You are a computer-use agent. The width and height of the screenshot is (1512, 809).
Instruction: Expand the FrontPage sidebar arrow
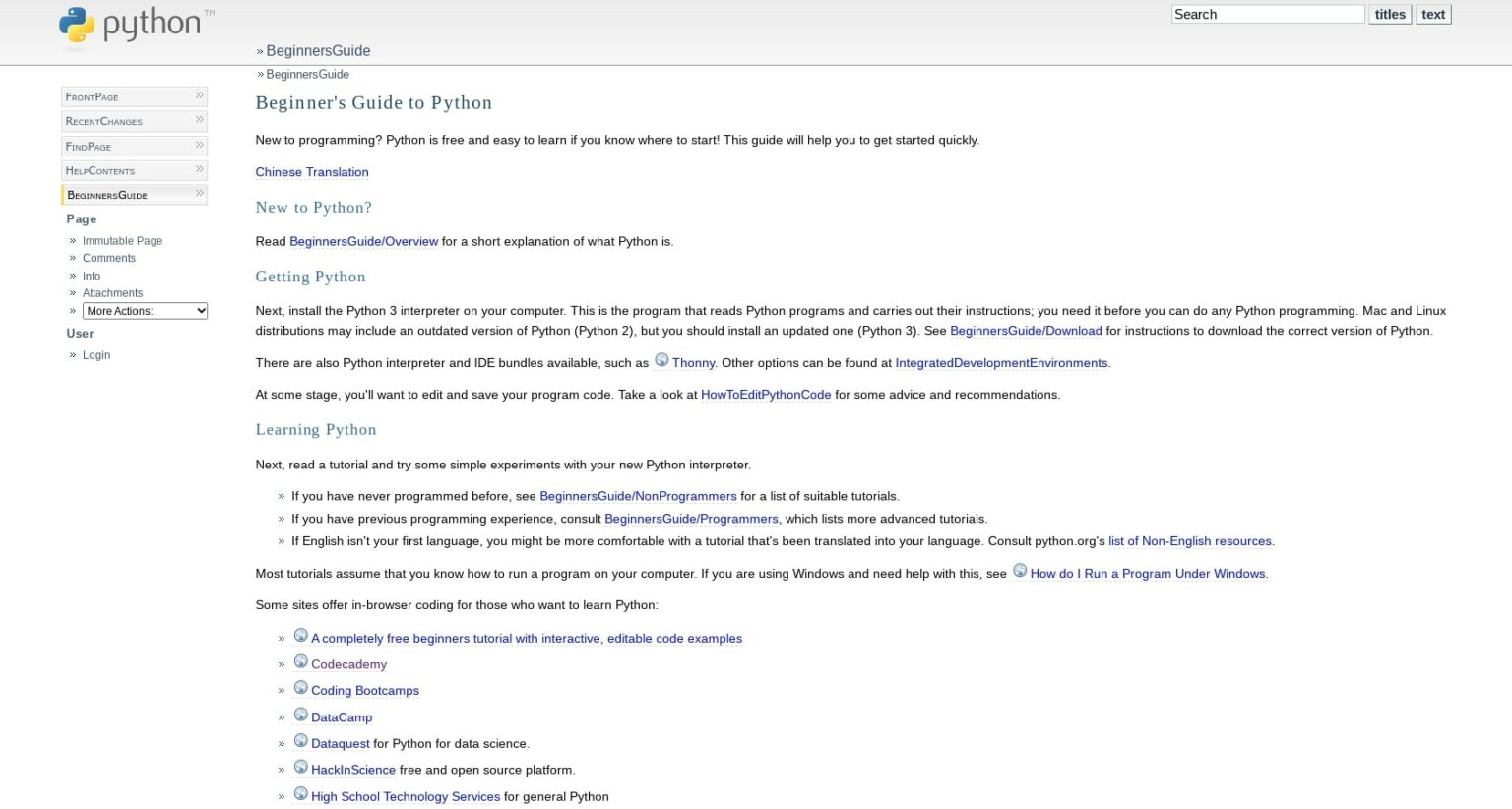[x=199, y=95]
